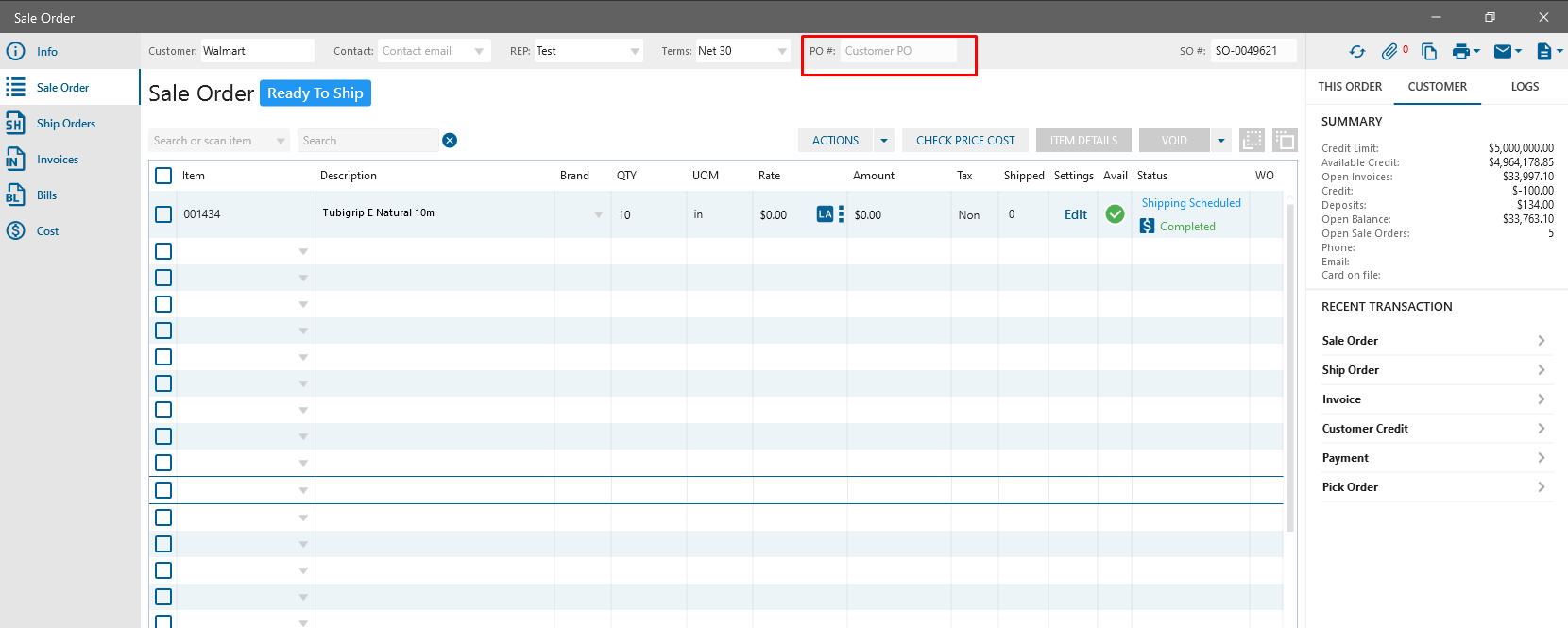Clear search with the blue X icon
This screenshot has width=1568, height=628.
[450, 141]
